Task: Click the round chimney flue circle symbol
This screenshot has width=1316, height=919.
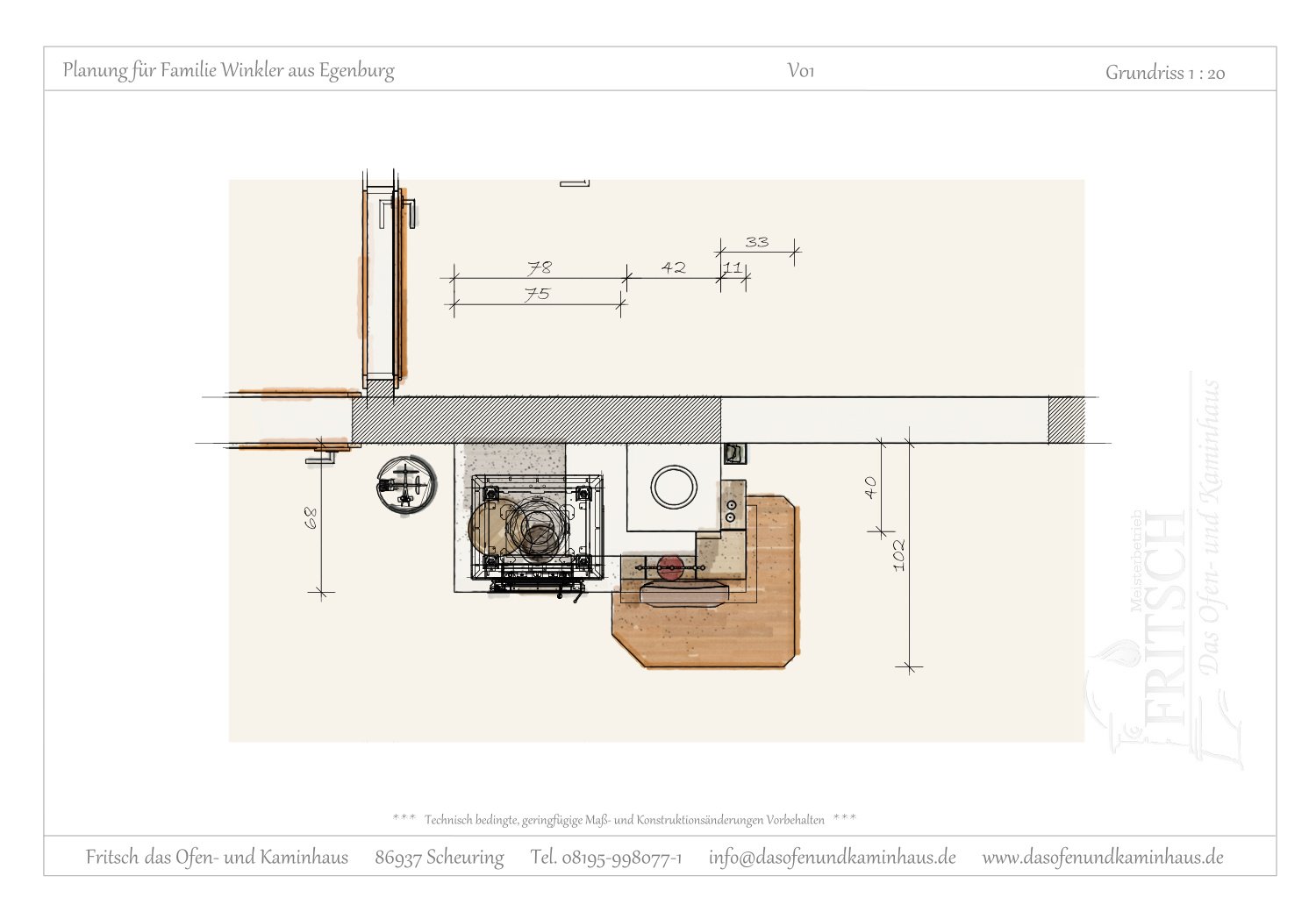Action: pos(674,487)
